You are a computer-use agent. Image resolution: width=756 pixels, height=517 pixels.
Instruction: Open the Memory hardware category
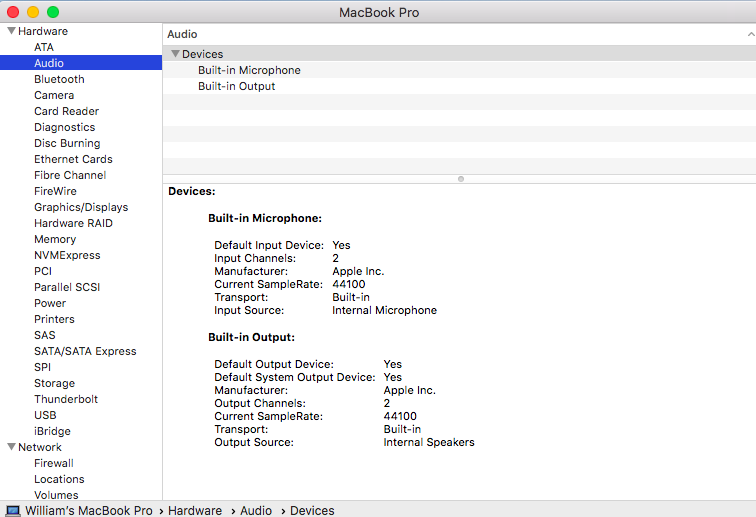pos(55,239)
